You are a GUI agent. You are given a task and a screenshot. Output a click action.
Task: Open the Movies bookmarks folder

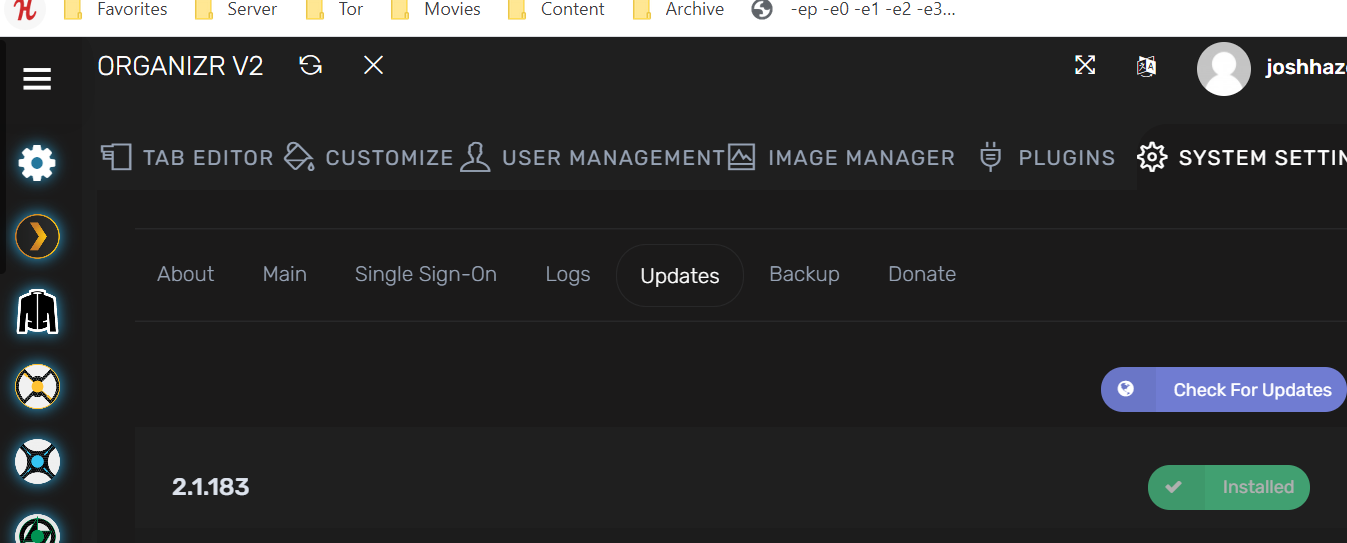coord(435,10)
